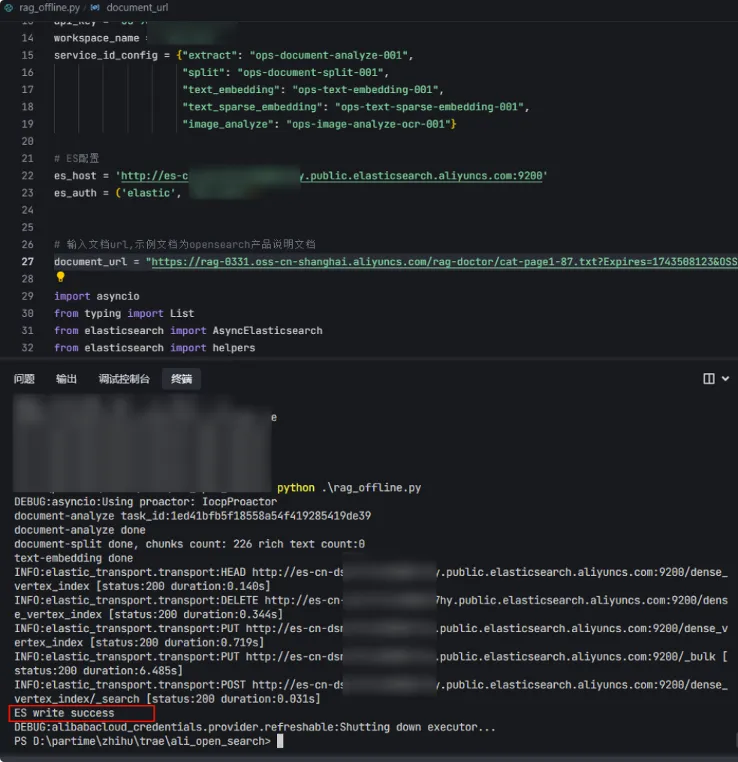Click the "ES write success" terminal line

click(x=64, y=713)
